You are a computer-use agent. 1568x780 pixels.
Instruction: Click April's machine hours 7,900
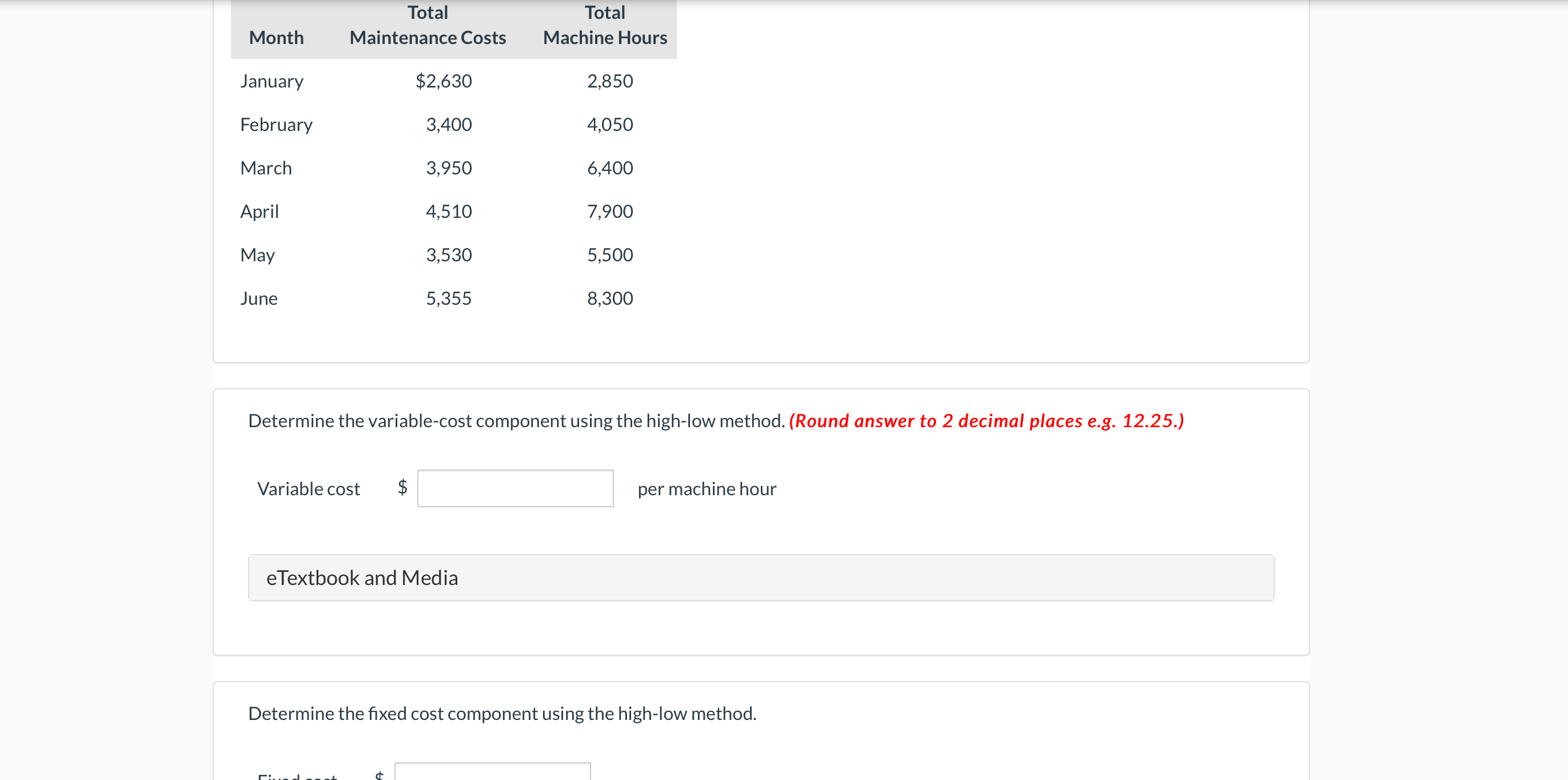[609, 211]
